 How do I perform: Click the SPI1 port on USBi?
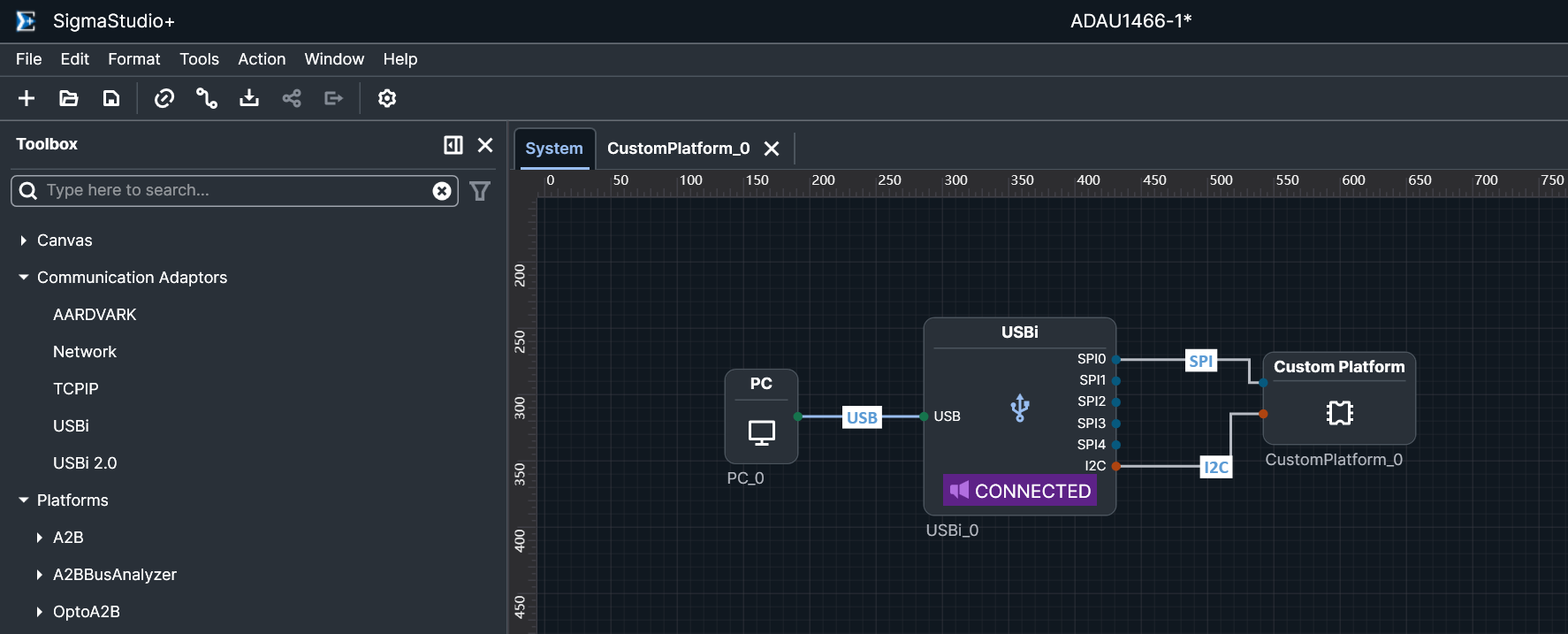pyautogui.click(x=1116, y=380)
